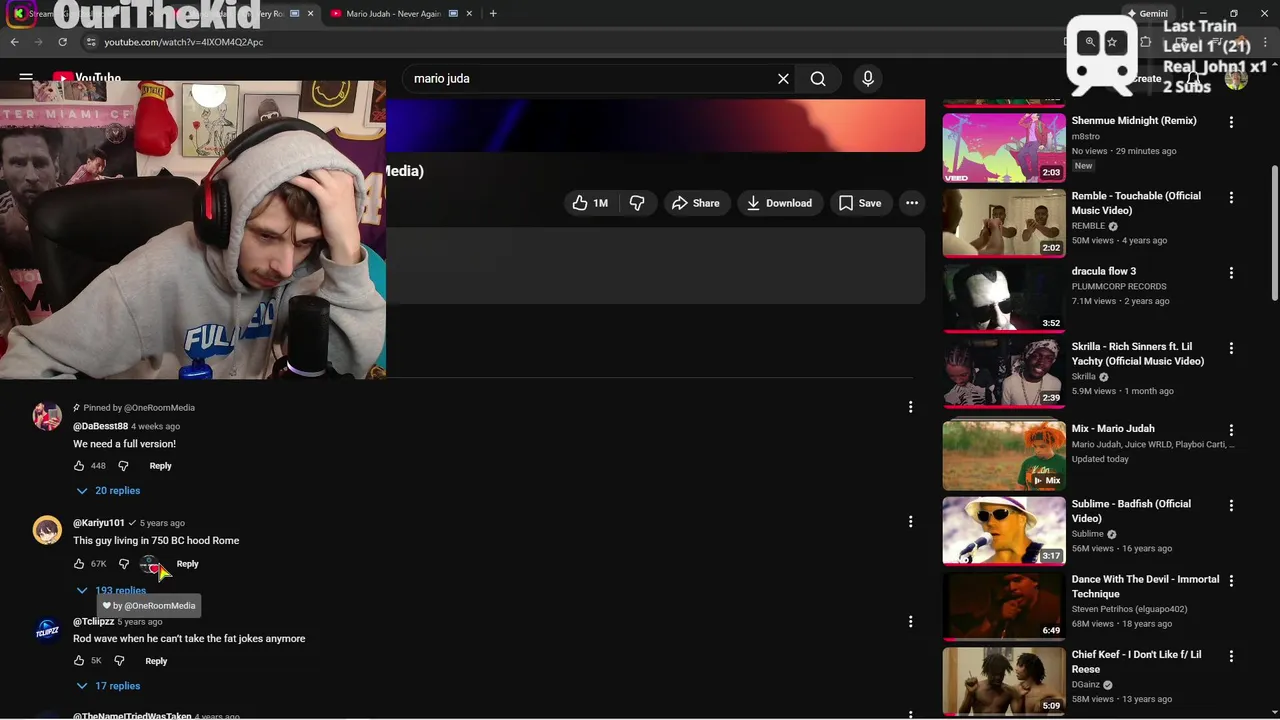Download the video
The width and height of the screenshot is (1280, 720).
[779, 203]
